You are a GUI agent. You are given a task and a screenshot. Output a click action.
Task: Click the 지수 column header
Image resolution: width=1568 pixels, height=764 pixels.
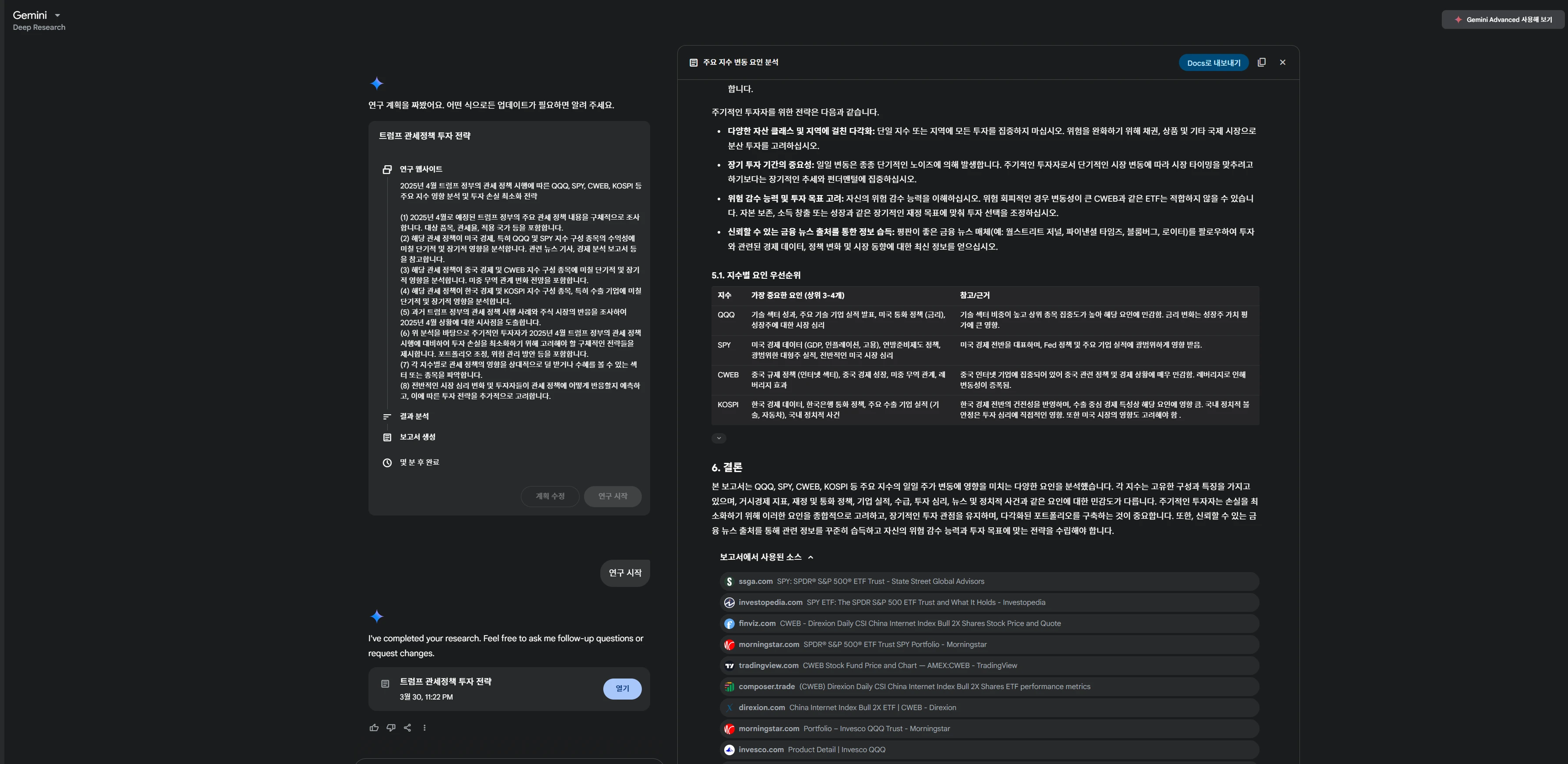[x=724, y=296]
